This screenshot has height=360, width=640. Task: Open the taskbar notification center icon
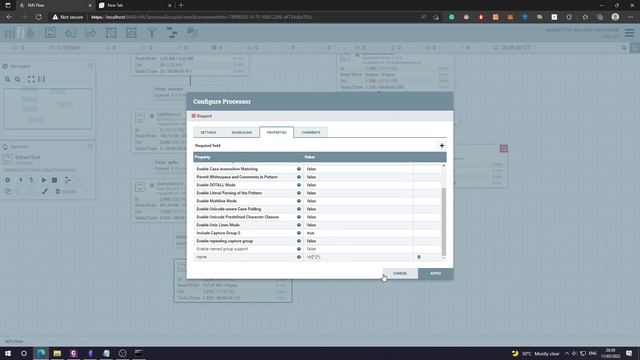click(x=629, y=353)
